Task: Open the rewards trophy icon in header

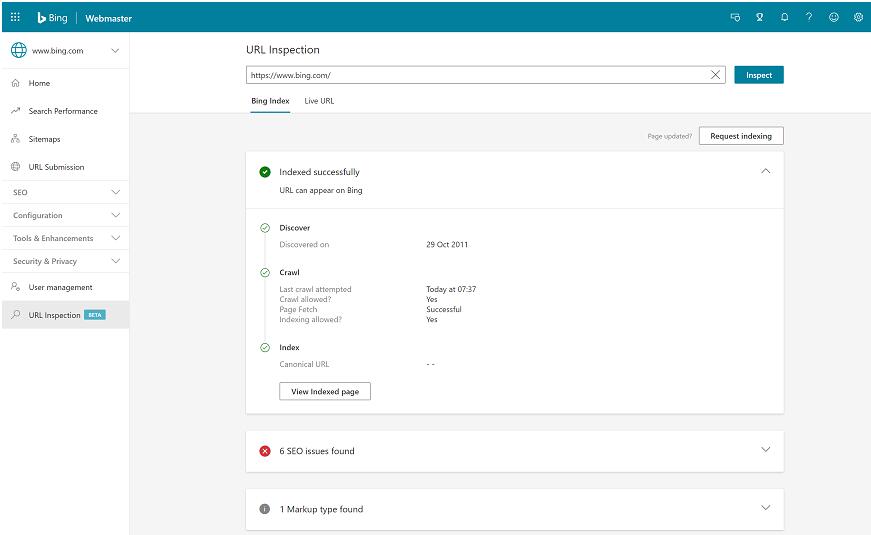Action: [x=759, y=17]
